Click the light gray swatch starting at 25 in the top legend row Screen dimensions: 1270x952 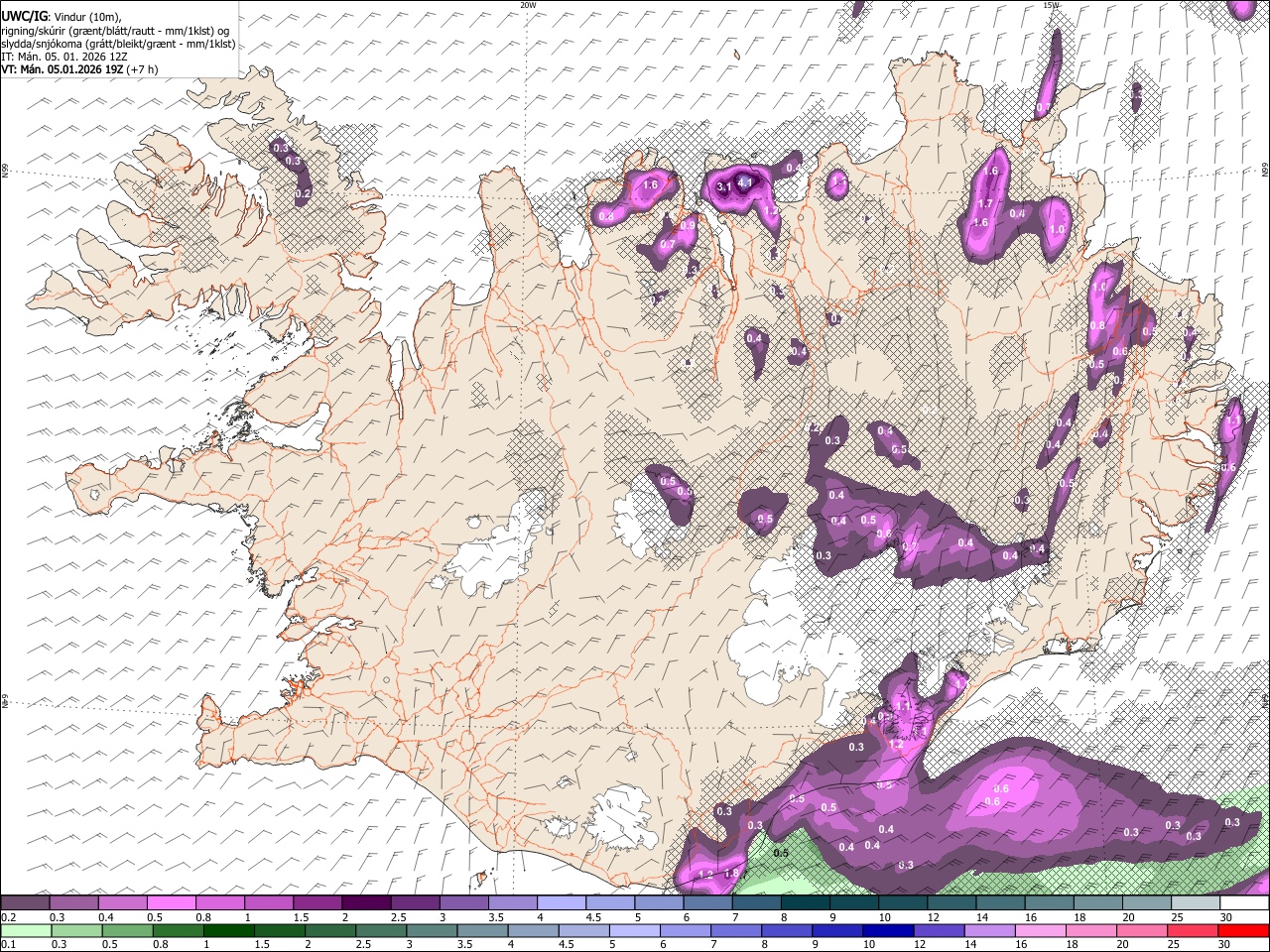(x=1196, y=903)
